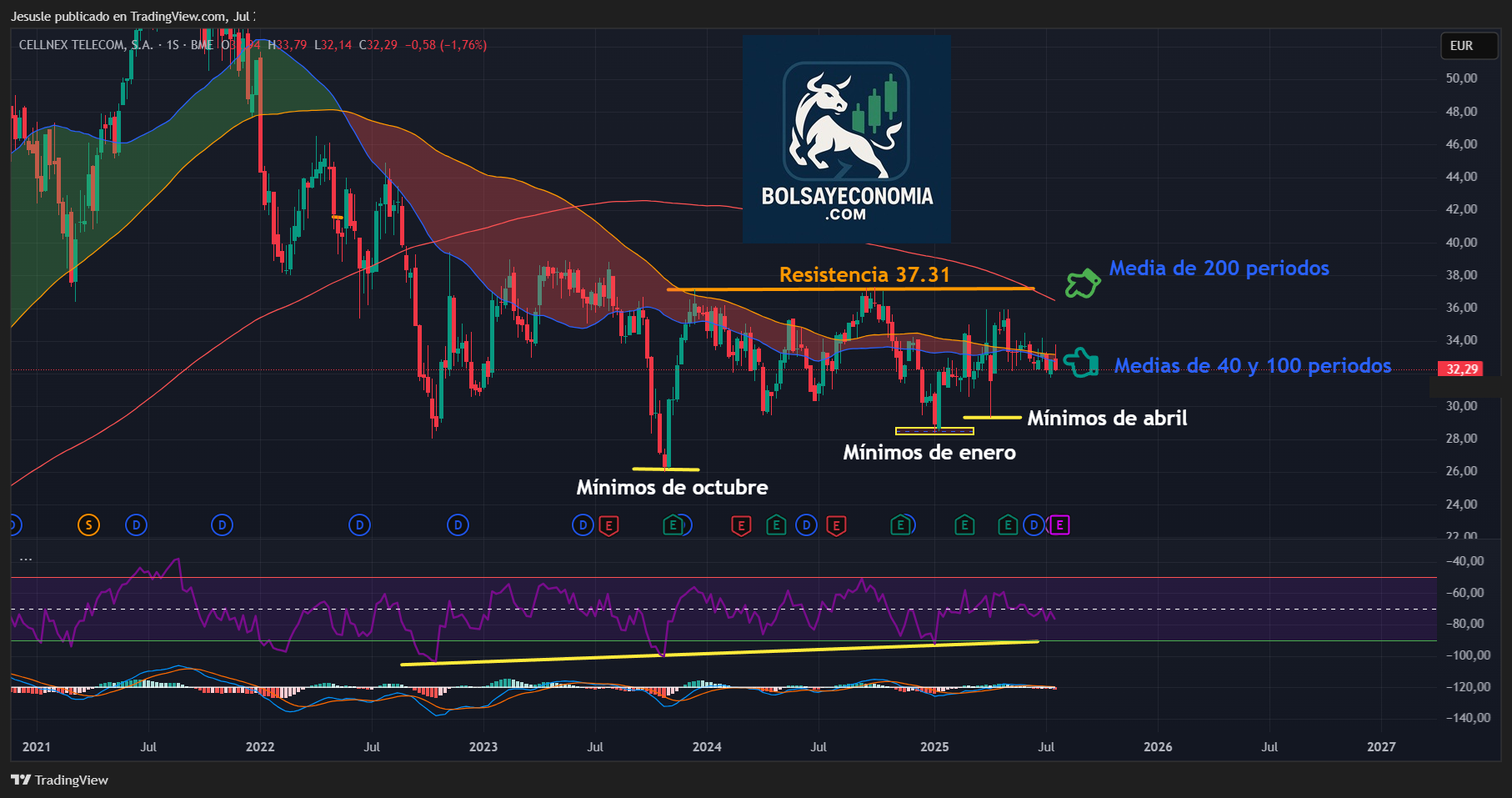
Task: Select the Medias de 40 y 100 periodos label
Action: (x=1253, y=365)
